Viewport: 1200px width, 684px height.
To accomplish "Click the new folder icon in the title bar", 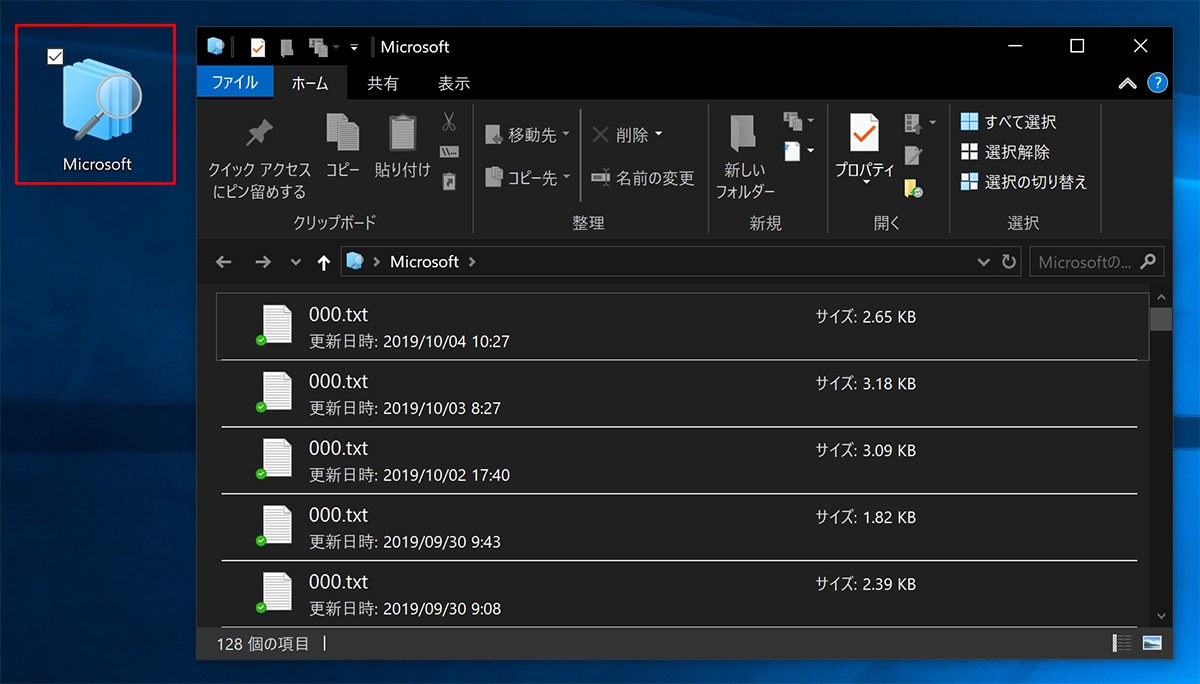I will pos(287,47).
